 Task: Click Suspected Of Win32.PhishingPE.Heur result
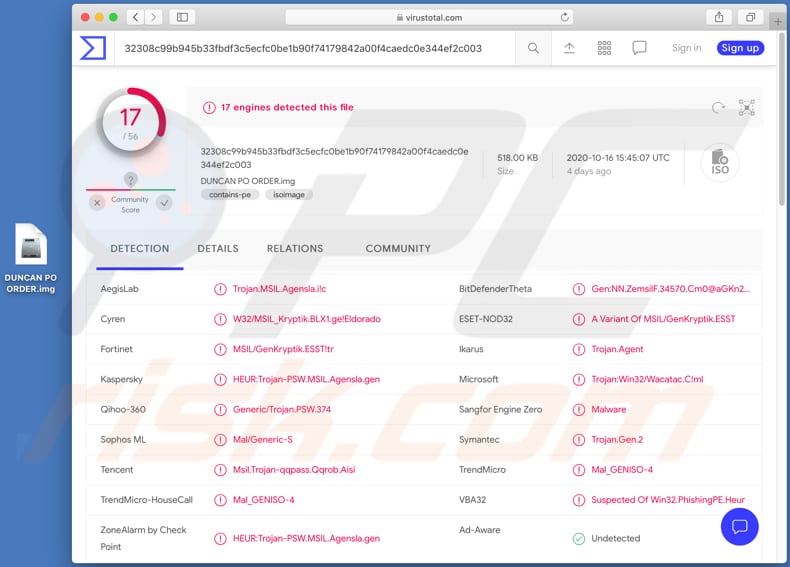(668, 500)
